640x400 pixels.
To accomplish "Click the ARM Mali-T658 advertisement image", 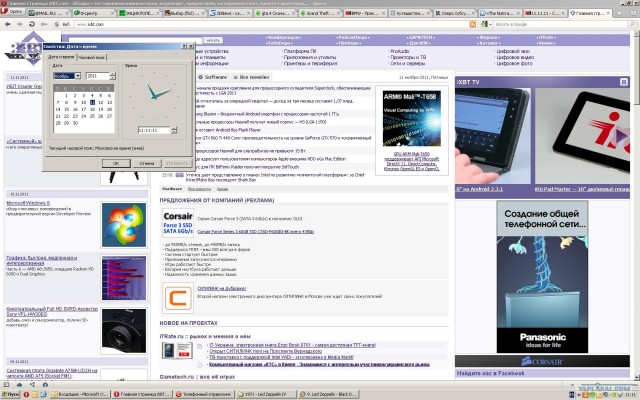I will tap(411, 118).
